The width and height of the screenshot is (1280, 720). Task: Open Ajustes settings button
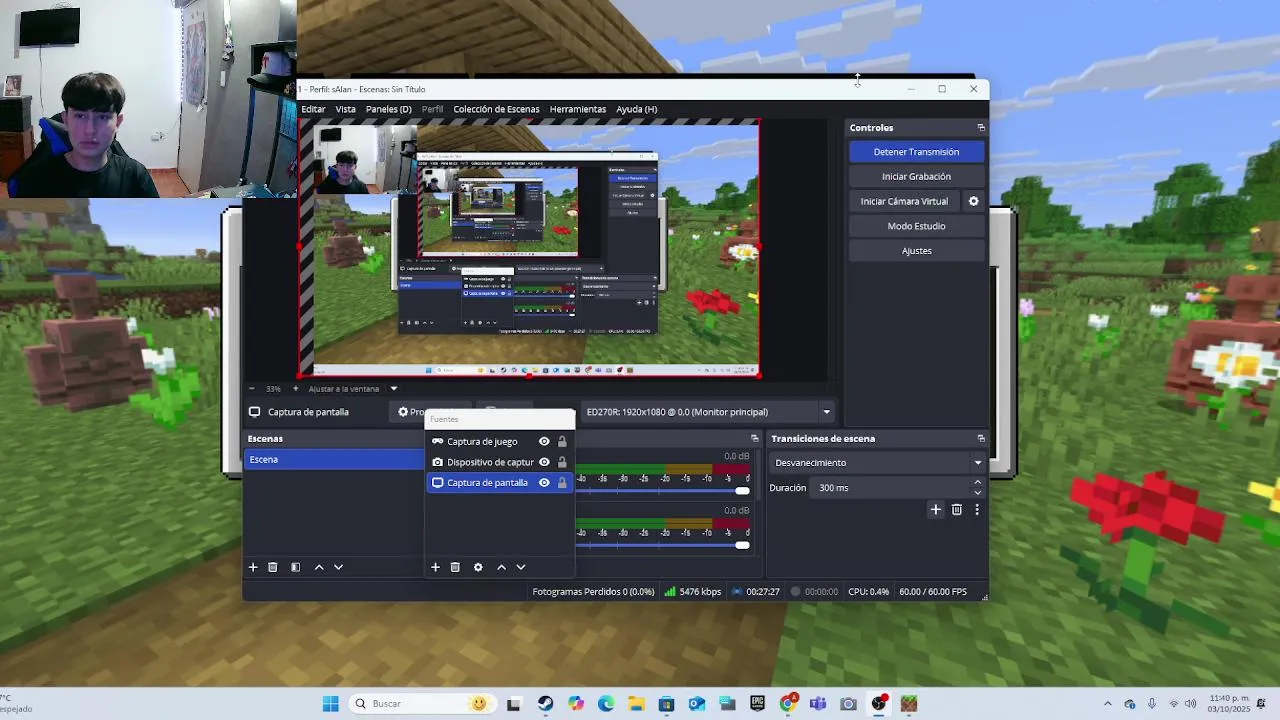click(916, 251)
